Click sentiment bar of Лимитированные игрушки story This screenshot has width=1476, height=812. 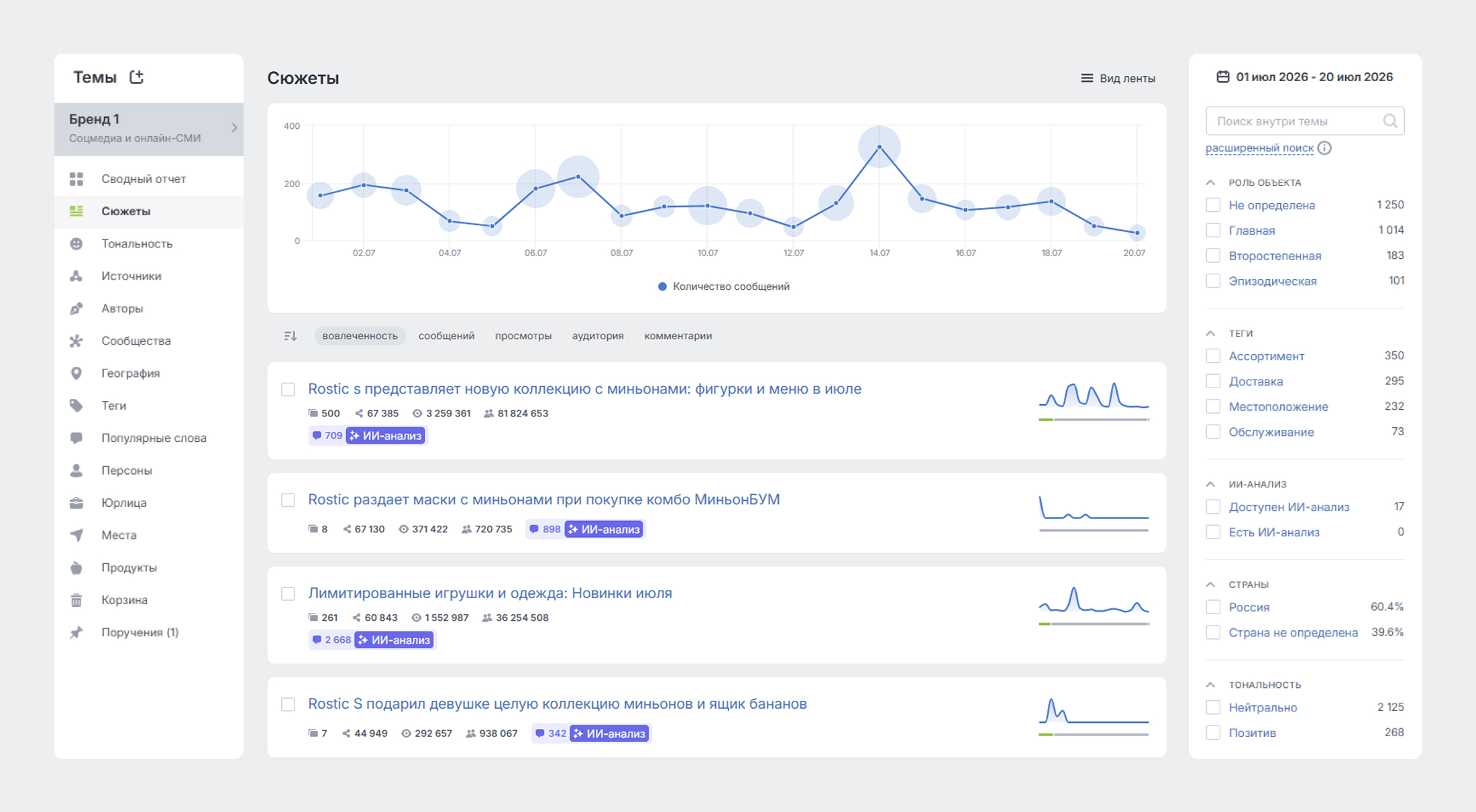1094,624
